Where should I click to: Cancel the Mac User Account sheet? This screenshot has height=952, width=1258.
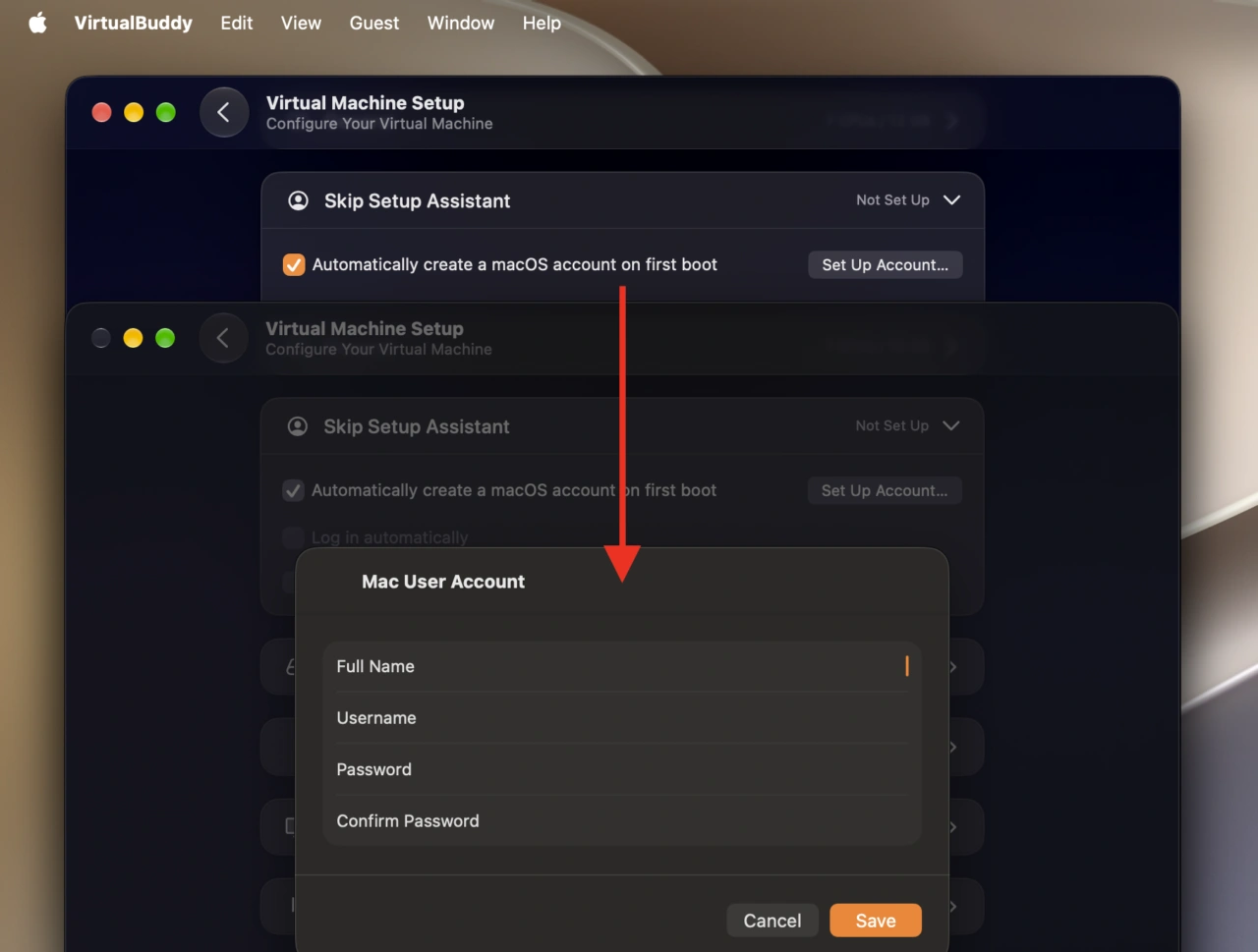(x=772, y=921)
